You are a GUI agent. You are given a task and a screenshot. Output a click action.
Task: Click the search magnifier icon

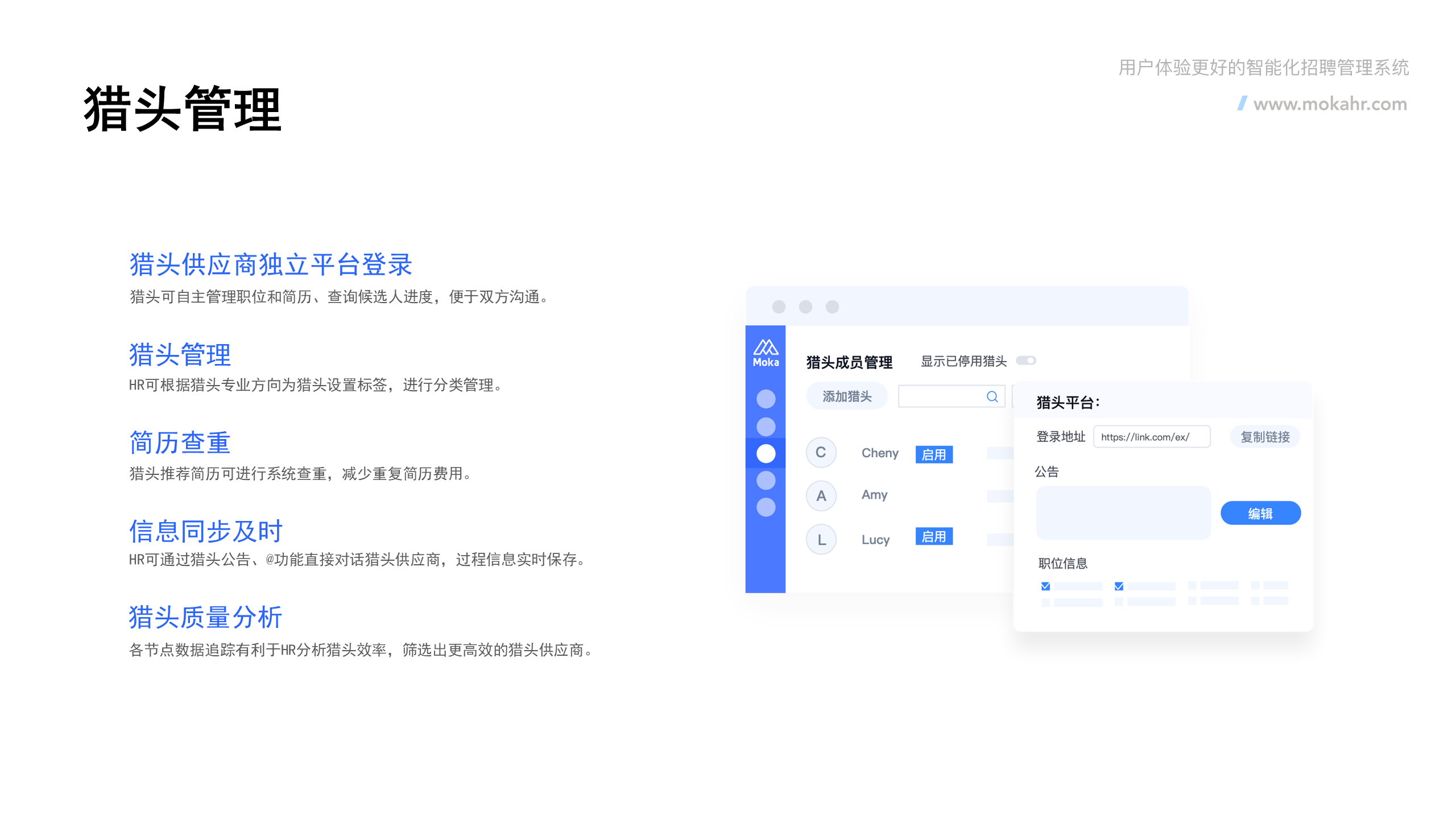(992, 396)
